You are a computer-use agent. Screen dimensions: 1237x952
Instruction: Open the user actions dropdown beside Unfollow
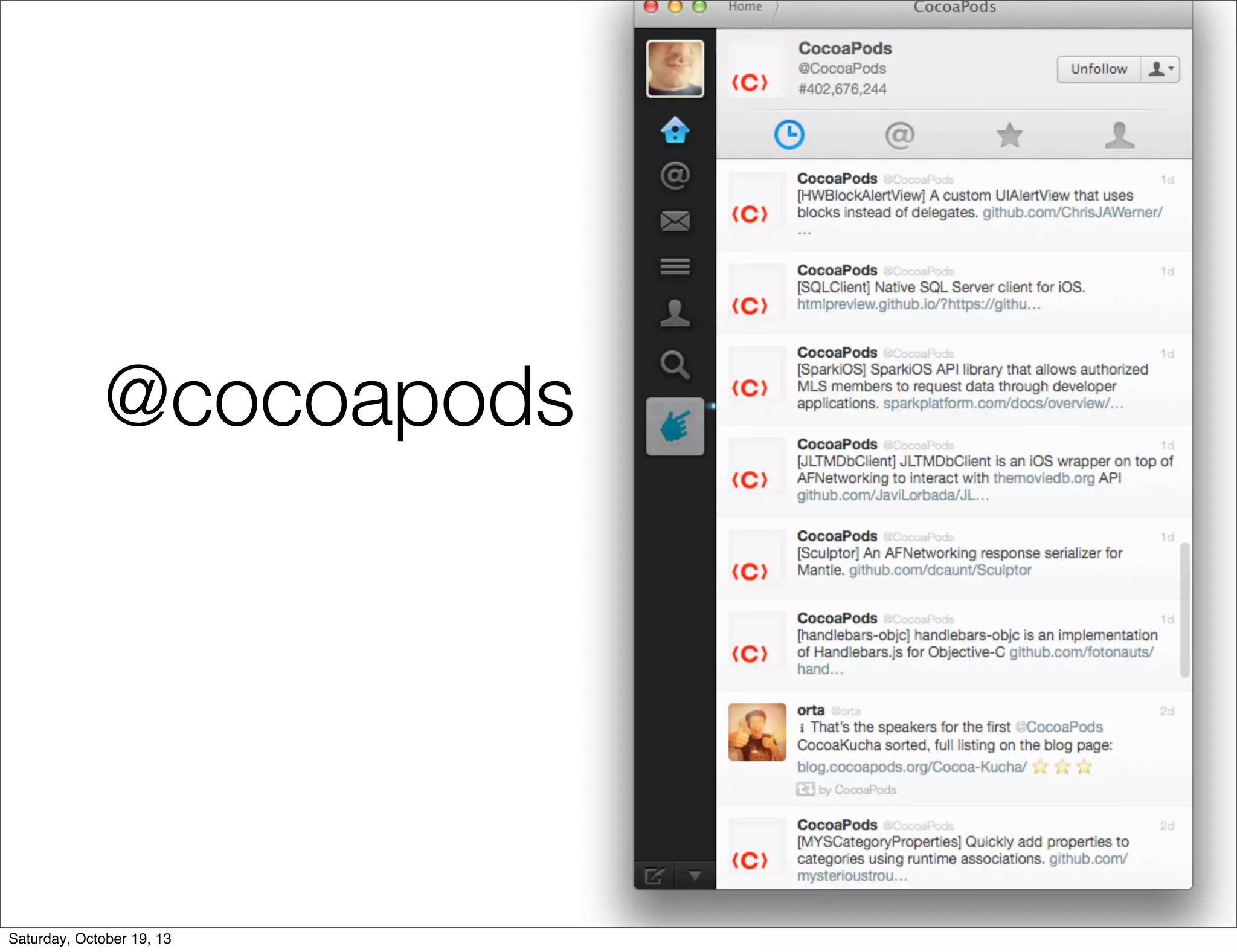(1160, 69)
